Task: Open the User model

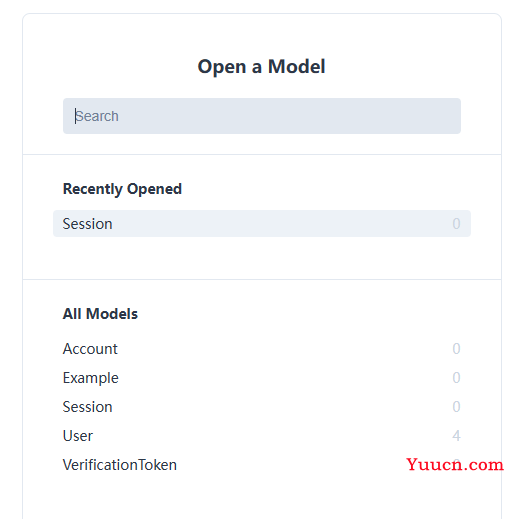Action: point(262,436)
